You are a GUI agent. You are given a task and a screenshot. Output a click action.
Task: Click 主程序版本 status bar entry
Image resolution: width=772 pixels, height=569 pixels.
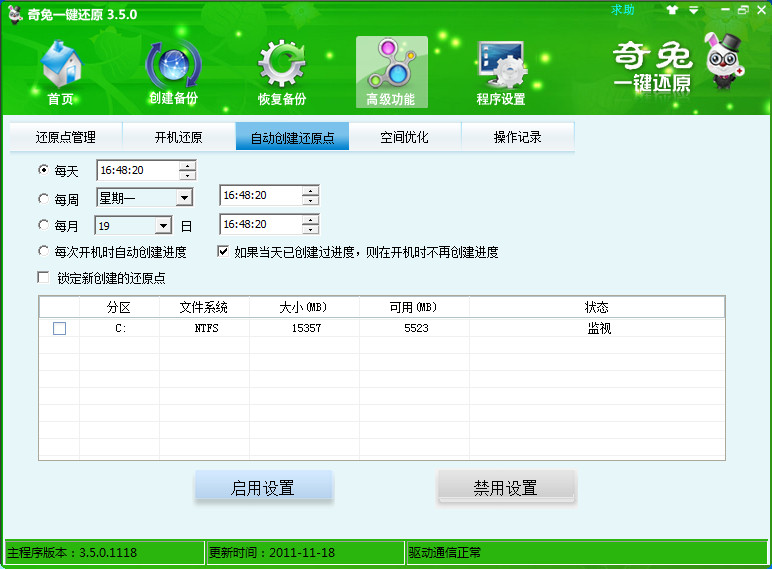tap(105, 552)
